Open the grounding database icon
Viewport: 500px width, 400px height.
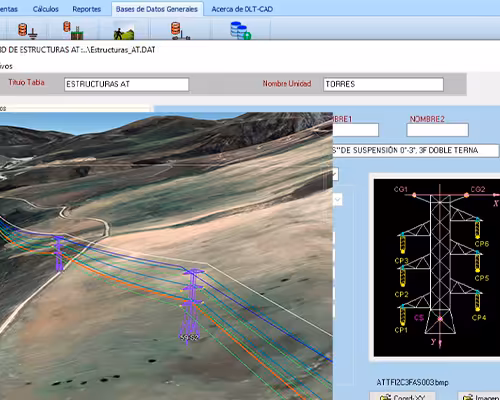27,31
